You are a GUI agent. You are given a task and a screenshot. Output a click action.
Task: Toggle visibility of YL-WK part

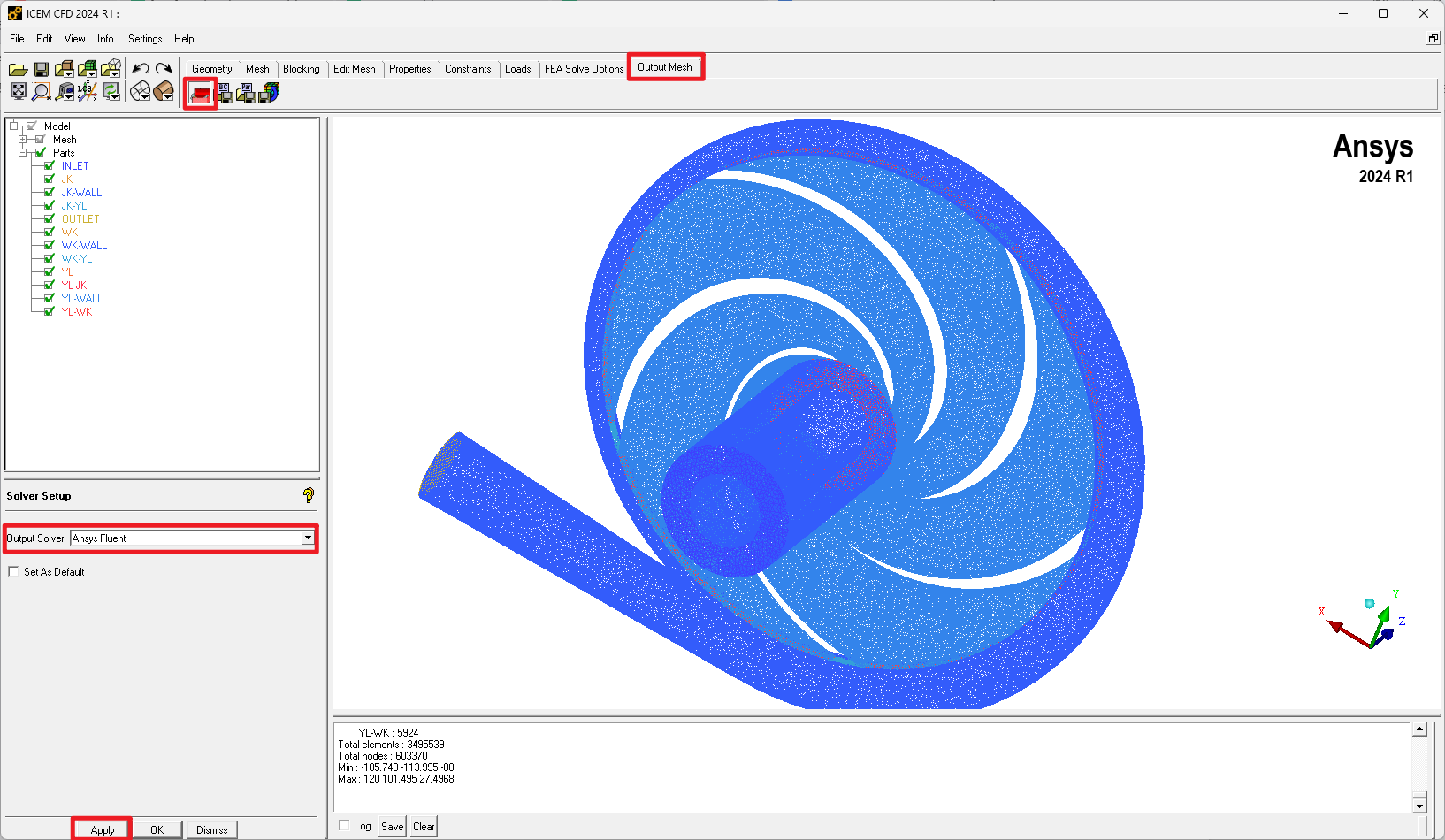[50, 311]
